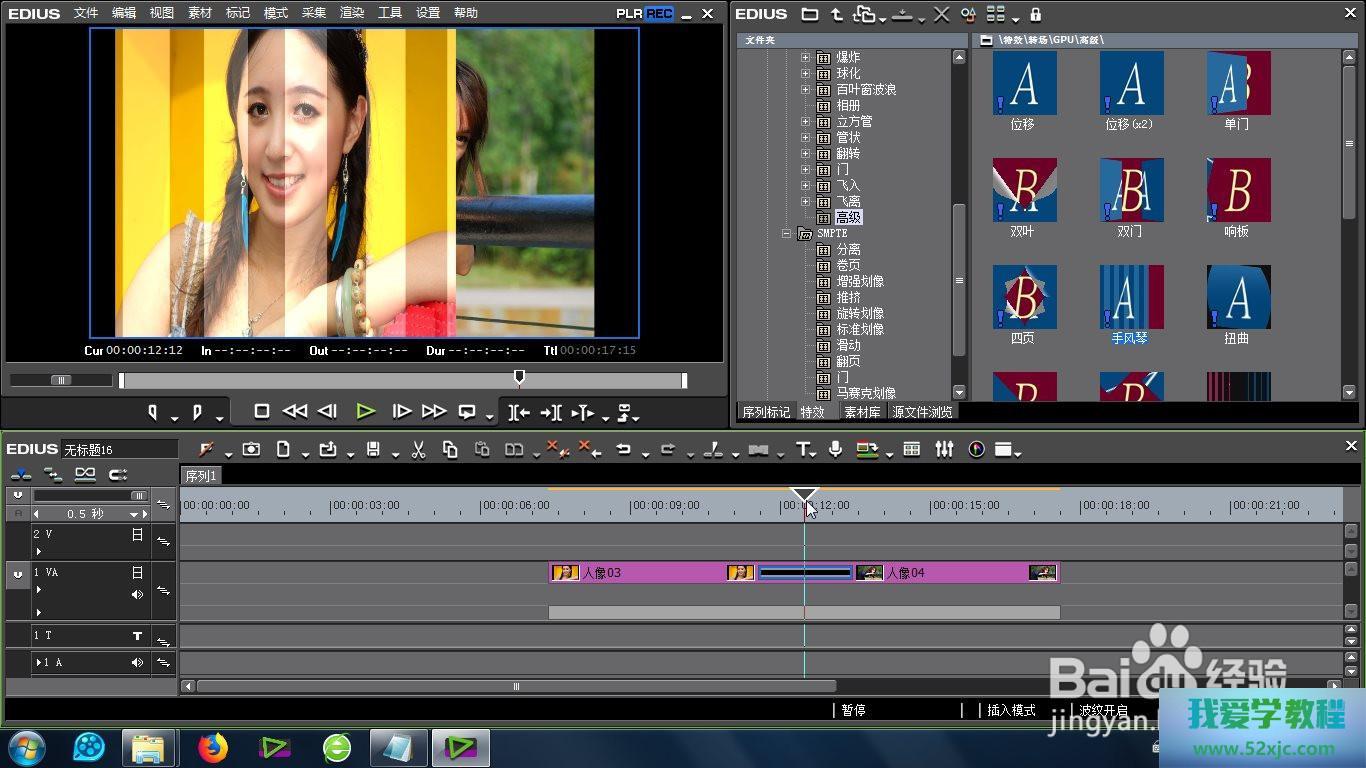The image size is (1366, 768).
Task: Click the microphone voice-over icon
Action: pos(835,450)
